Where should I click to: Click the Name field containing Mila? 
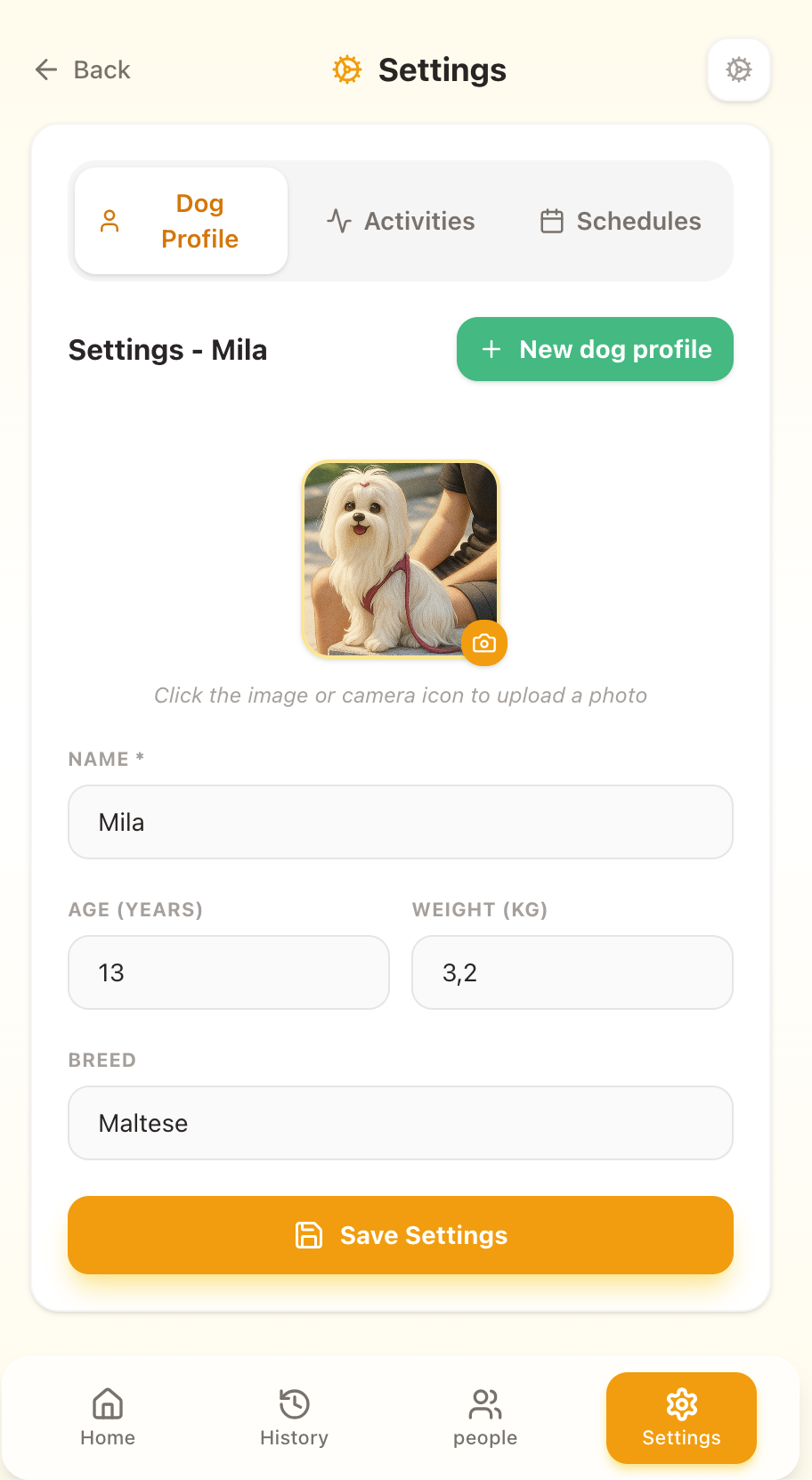click(400, 822)
